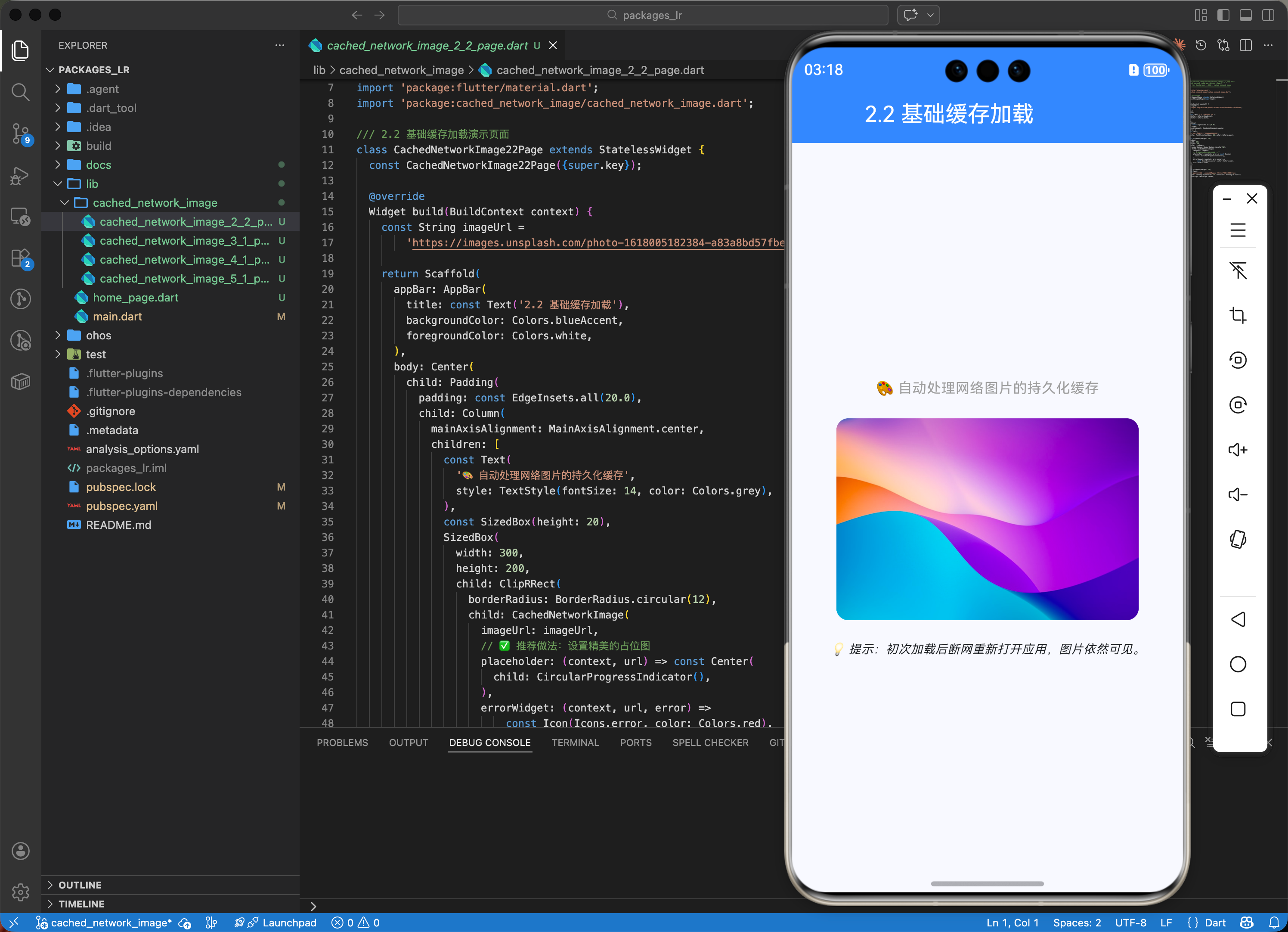Toggle secondary side bar layout button

(x=1268, y=16)
